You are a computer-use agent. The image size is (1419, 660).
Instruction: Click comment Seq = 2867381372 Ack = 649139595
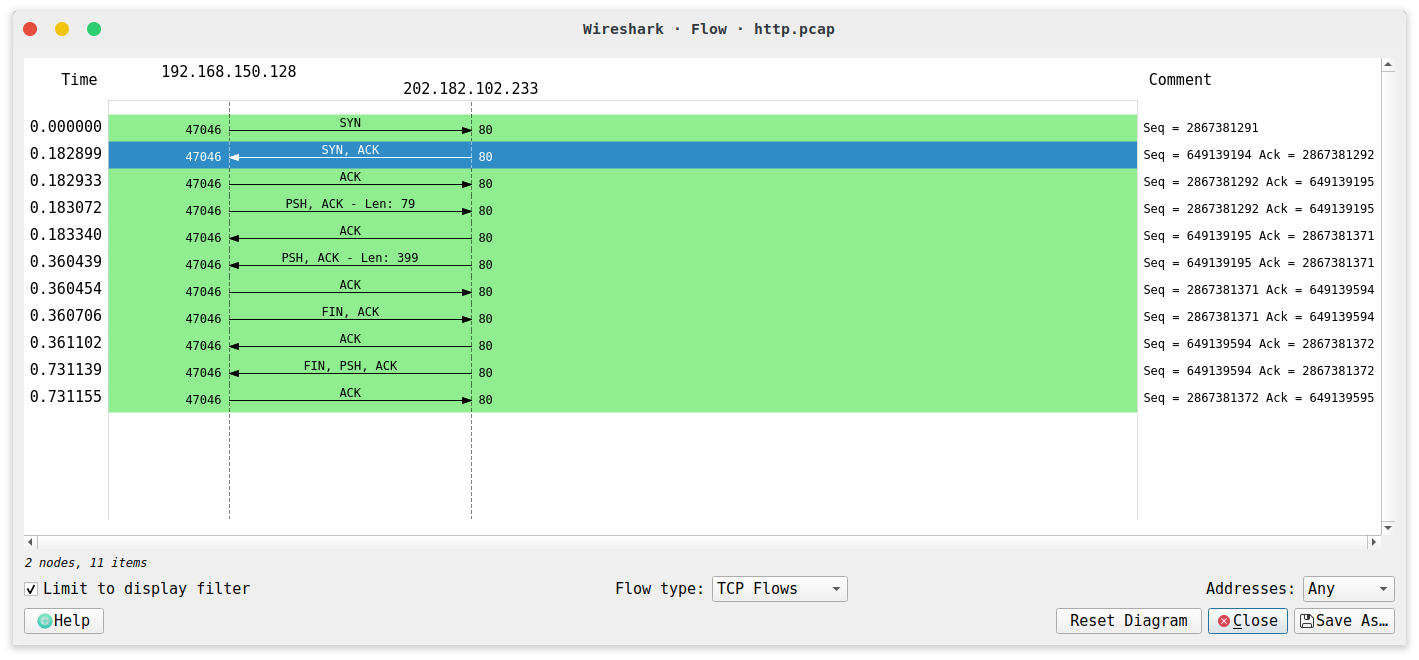click(x=1259, y=398)
